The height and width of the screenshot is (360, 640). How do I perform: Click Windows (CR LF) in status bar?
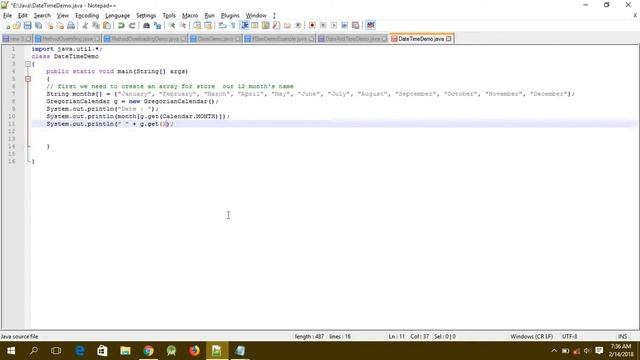[531, 336]
